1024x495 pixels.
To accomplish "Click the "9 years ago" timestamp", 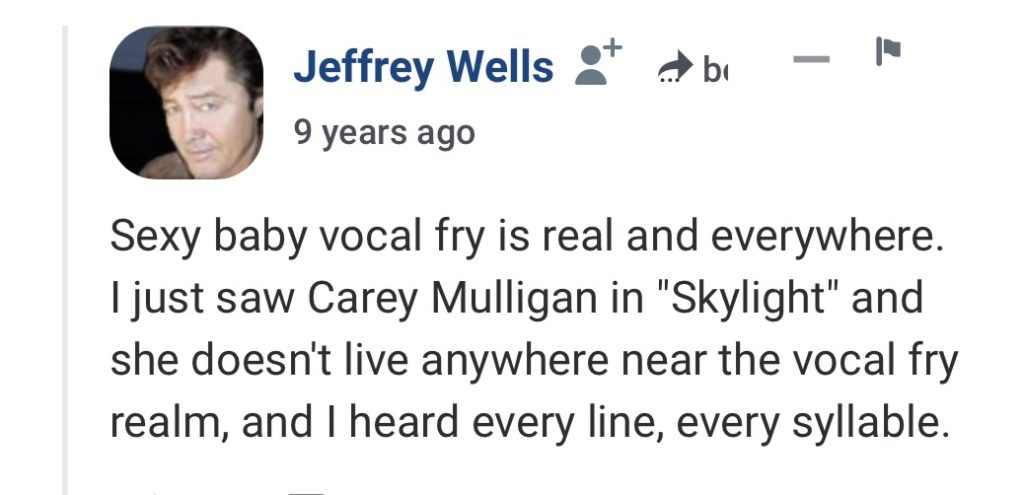I will (x=384, y=132).
